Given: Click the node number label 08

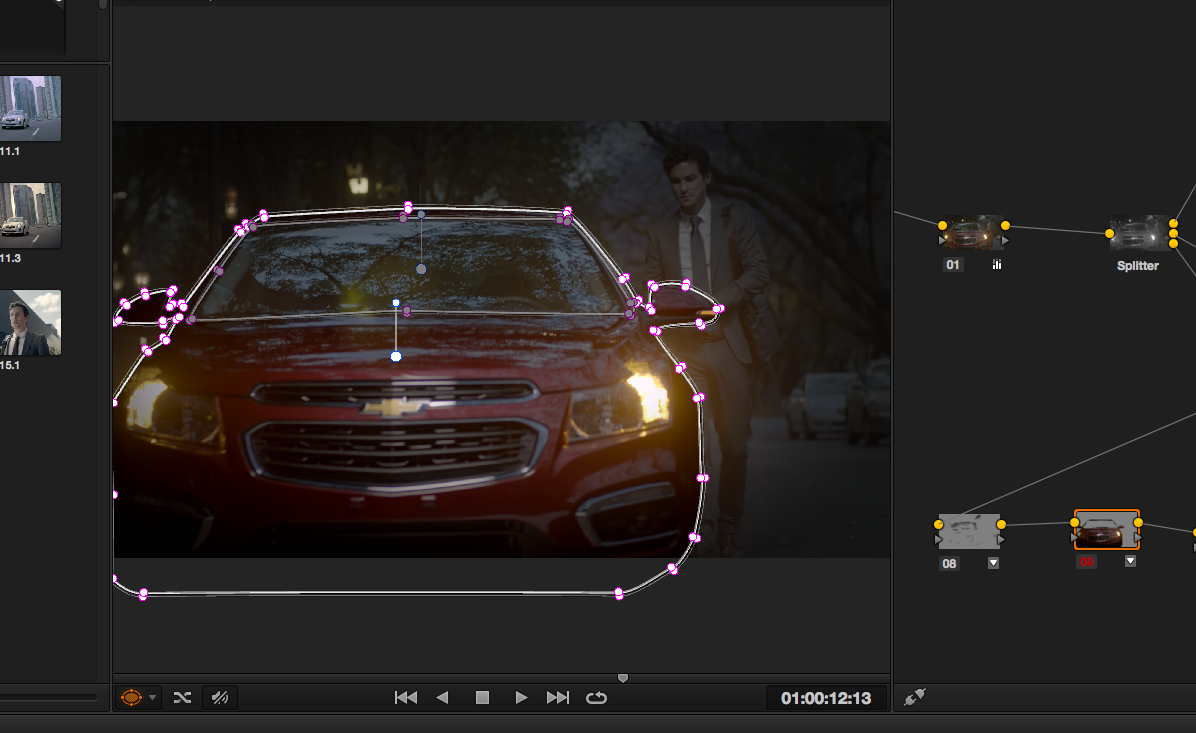Looking at the screenshot, I should coord(949,564).
